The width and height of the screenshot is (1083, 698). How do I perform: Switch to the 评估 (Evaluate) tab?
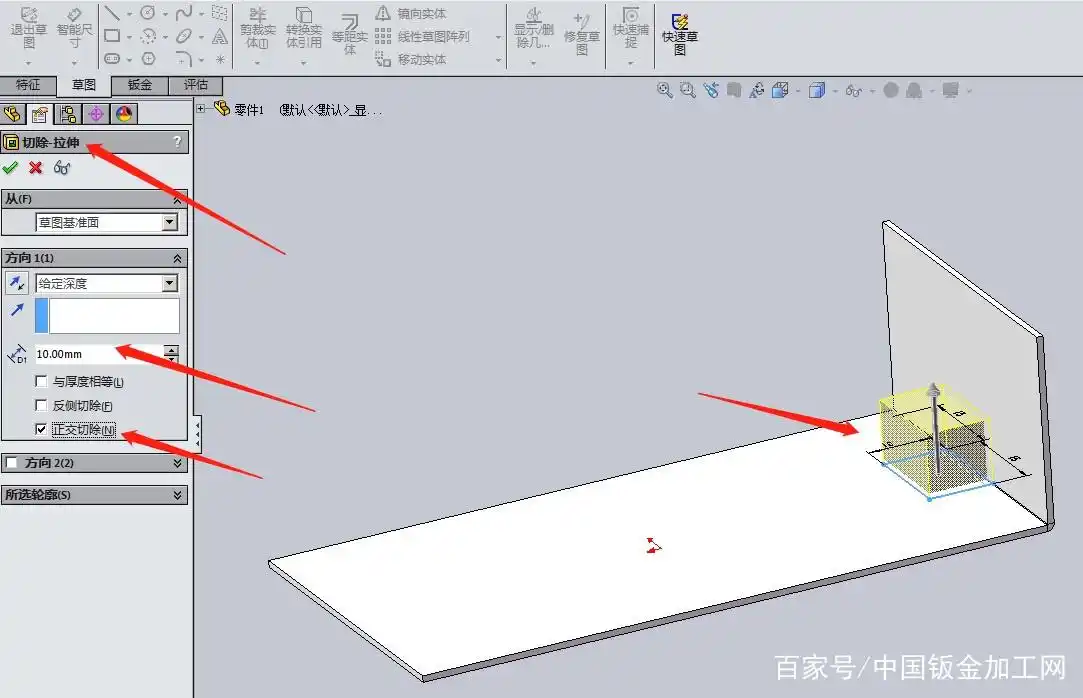pos(195,85)
